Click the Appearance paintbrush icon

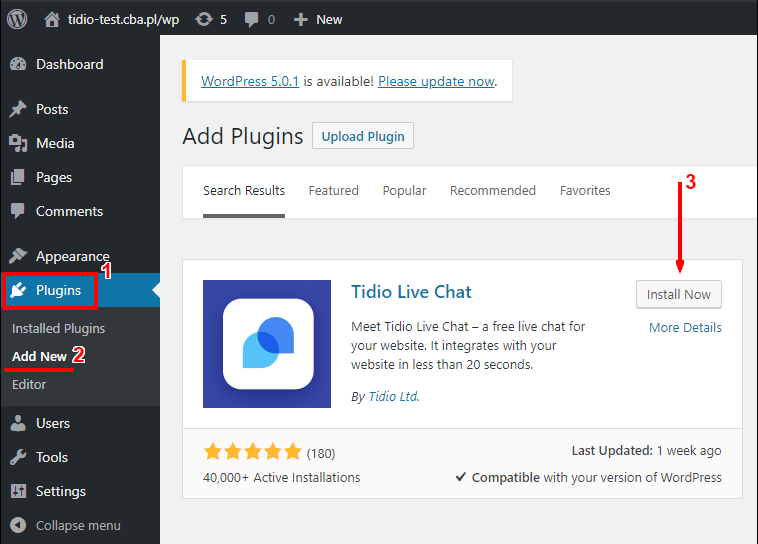pos(18,256)
